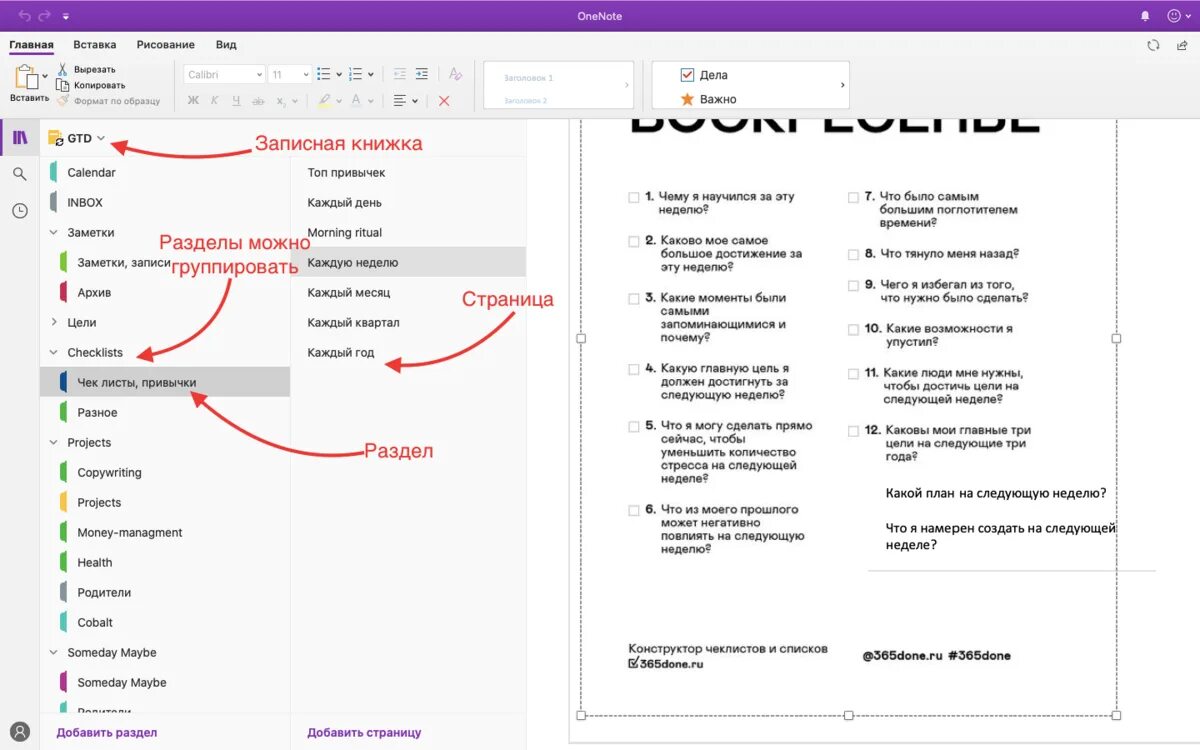This screenshot has height=750, width=1200.
Task: Decrease indent of paragraph
Action: [x=399, y=74]
